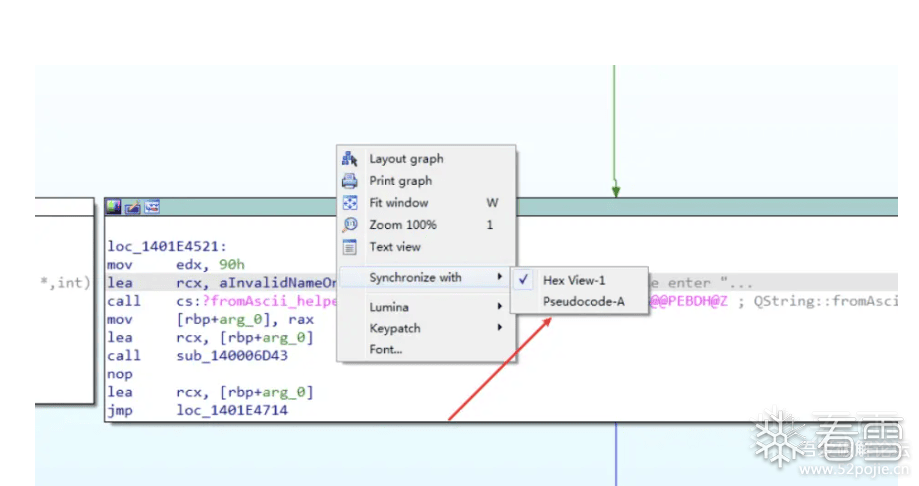This screenshot has width=919, height=486.
Task: Click the QString::fromAsci comment
Action: (x=825, y=301)
